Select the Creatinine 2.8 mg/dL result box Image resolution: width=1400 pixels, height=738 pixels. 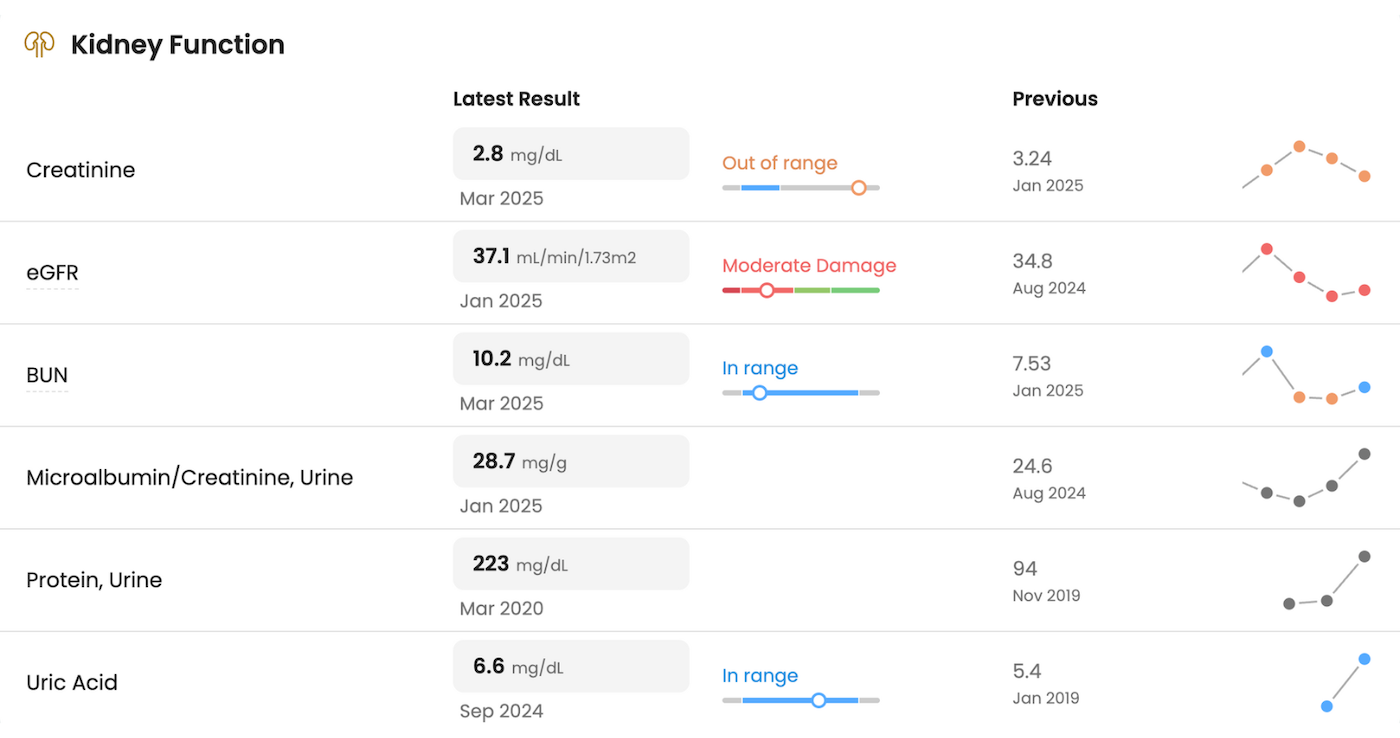(x=571, y=153)
